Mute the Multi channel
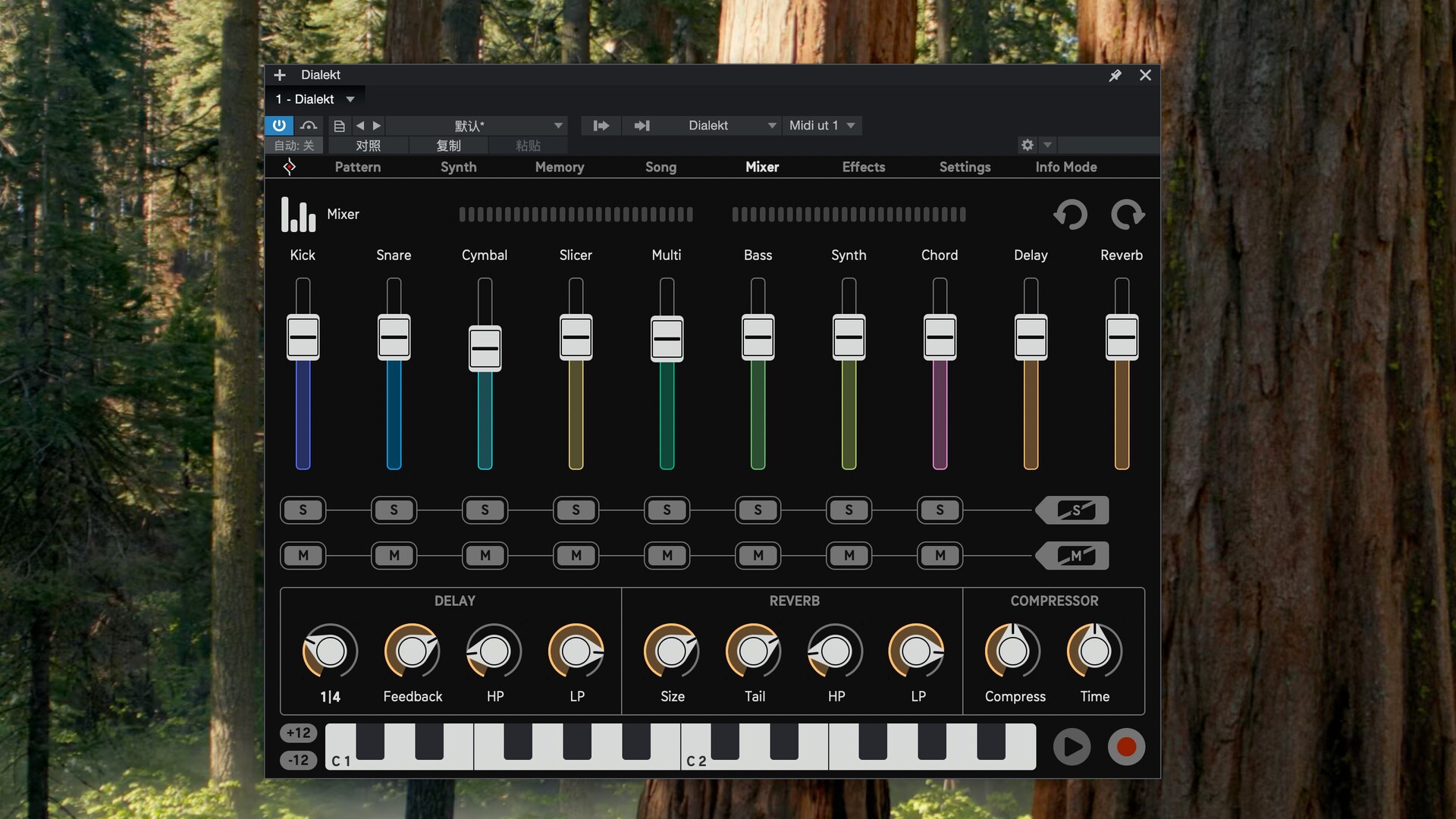Viewport: 1456px width, 819px height. point(667,556)
